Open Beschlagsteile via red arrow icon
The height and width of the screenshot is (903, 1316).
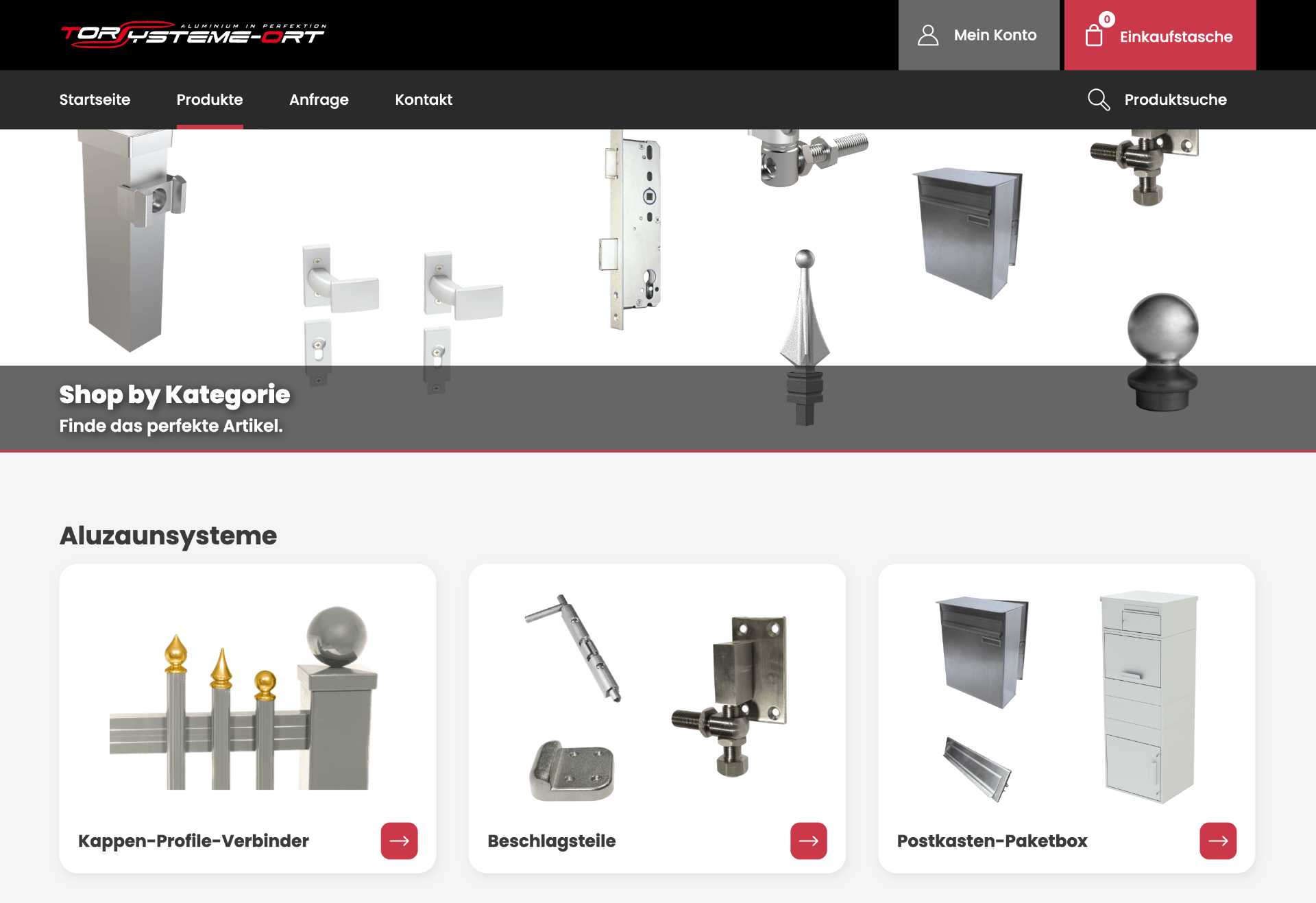[809, 841]
